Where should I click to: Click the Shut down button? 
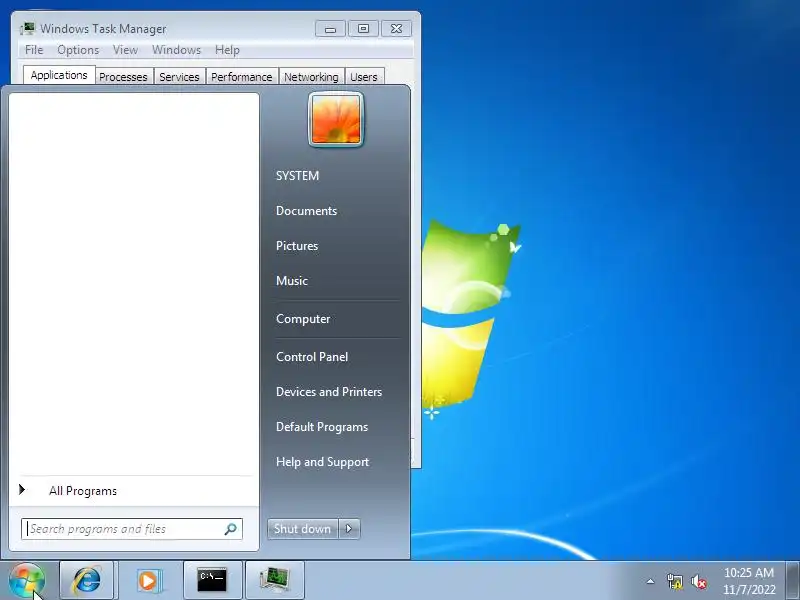[303, 529]
